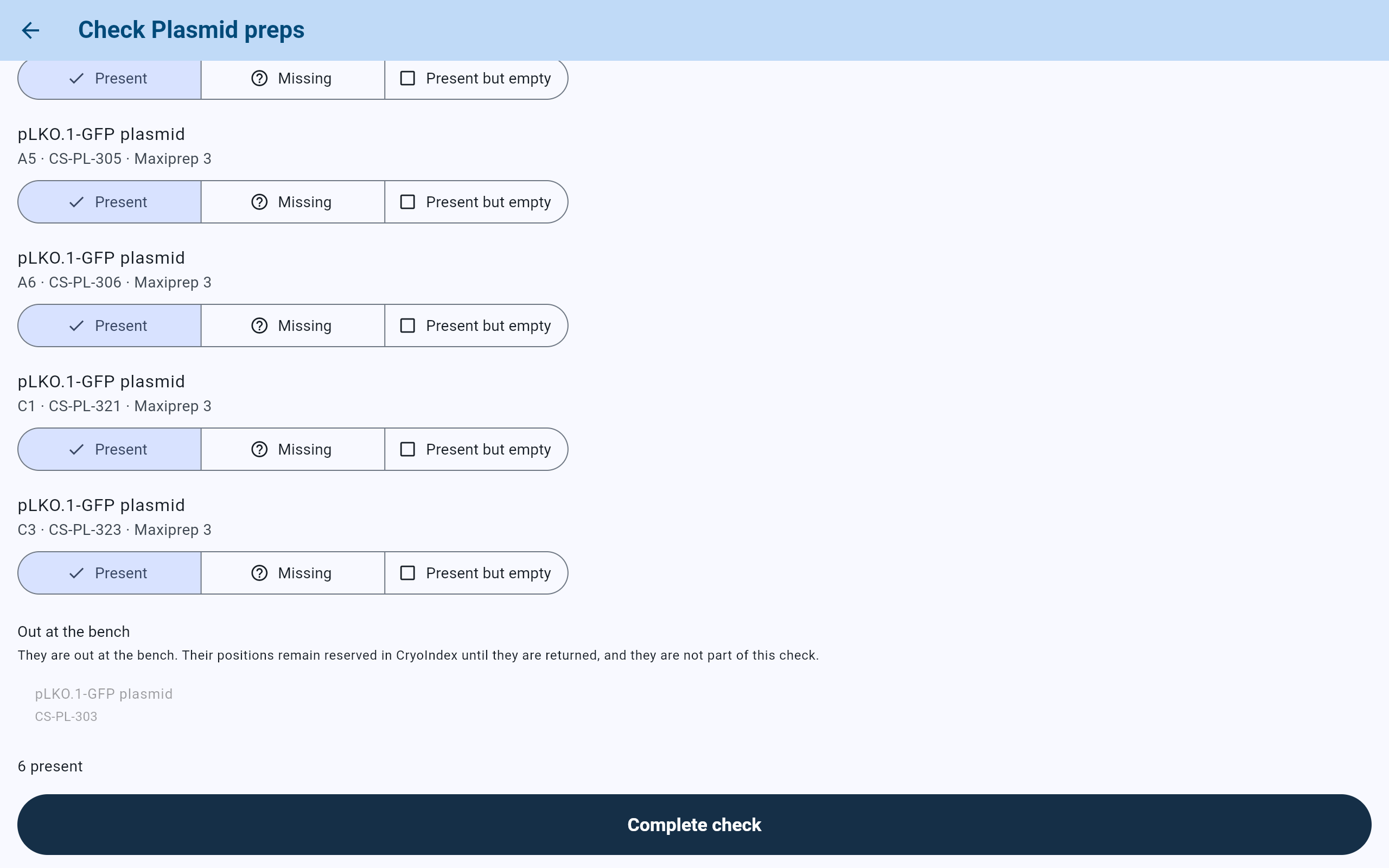1389x868 pixels.
Task: Select the out-at-bench CS-PL-303 entry
Action: click(x=104, y=704)
